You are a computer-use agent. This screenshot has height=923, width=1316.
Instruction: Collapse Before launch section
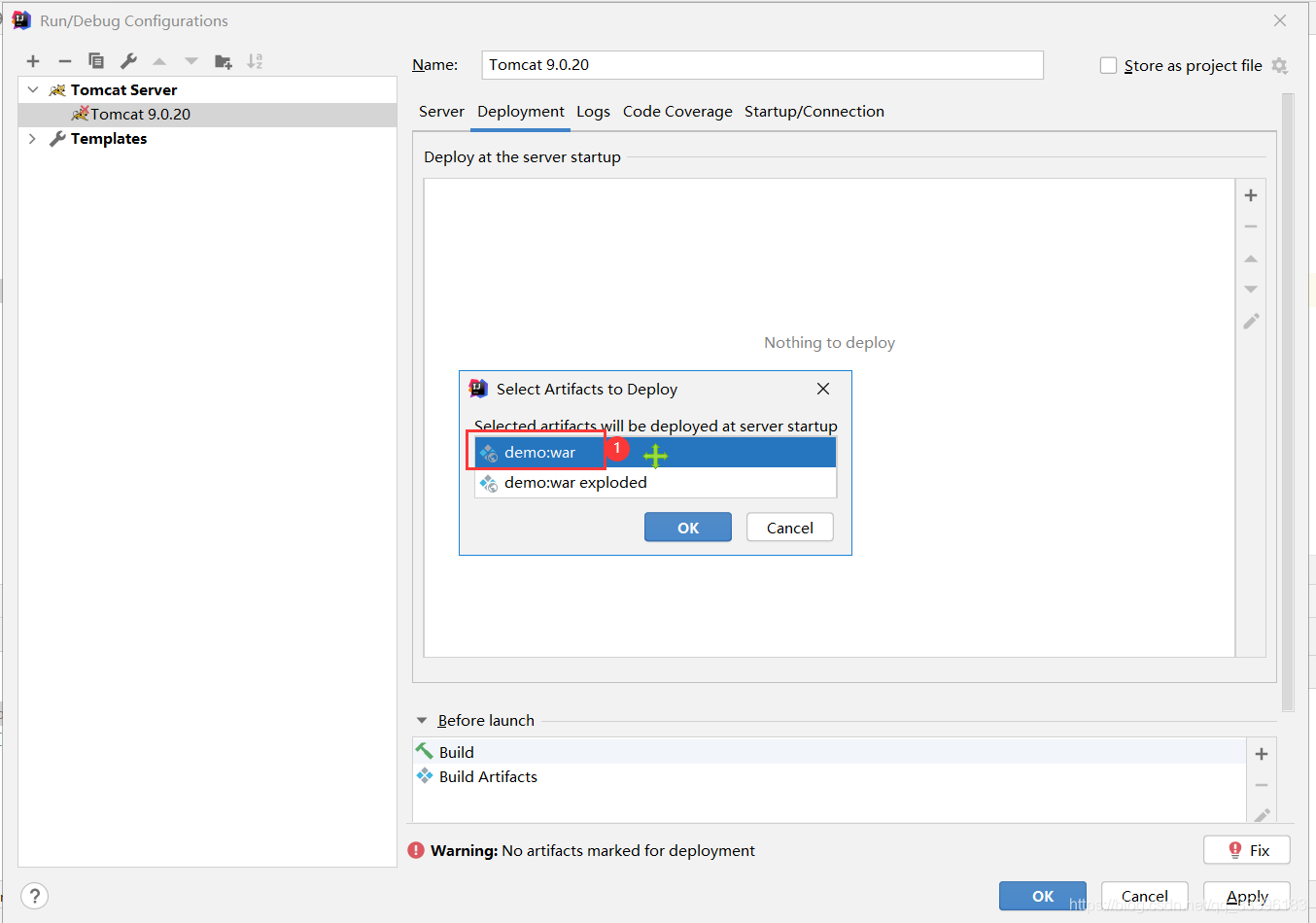422,721
